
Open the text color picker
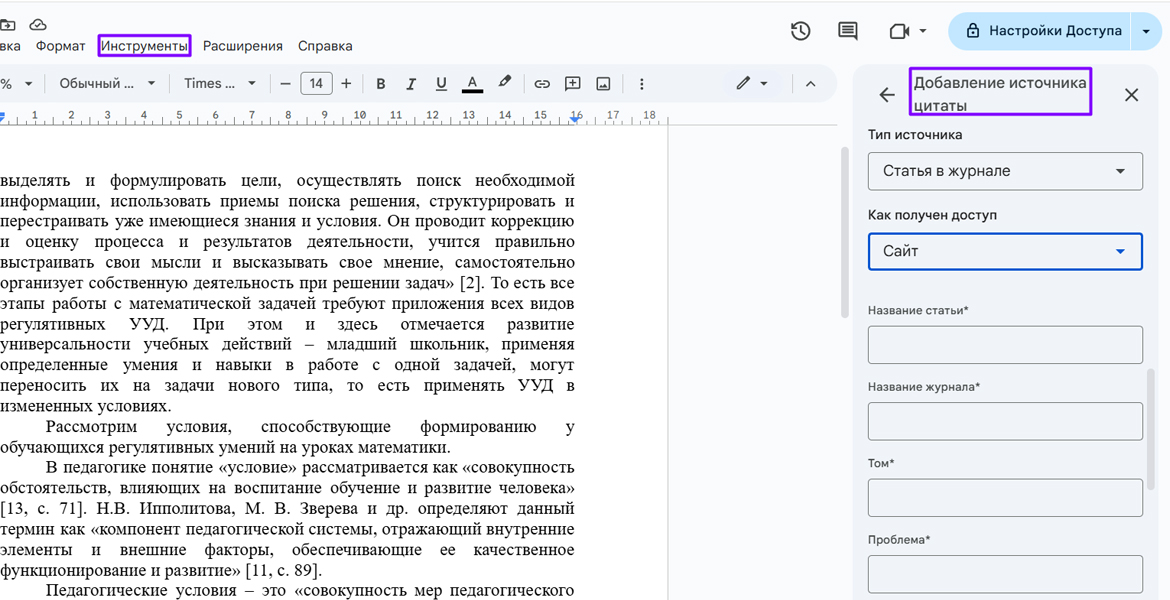point(472,84)
